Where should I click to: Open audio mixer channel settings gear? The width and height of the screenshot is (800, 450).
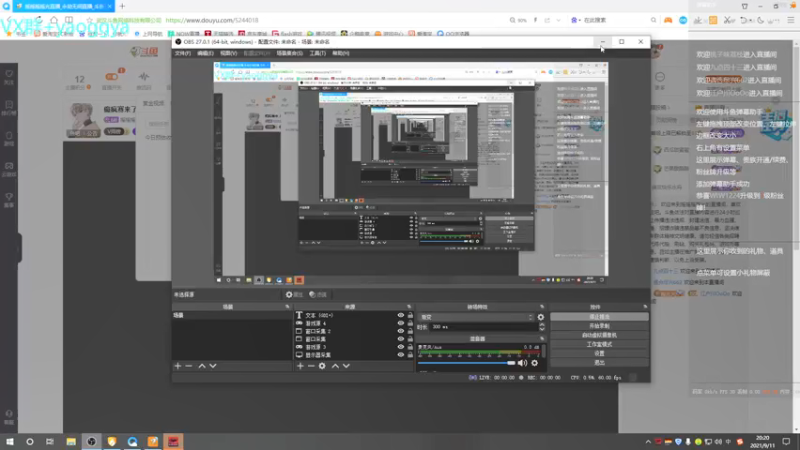tap(534, 363)
